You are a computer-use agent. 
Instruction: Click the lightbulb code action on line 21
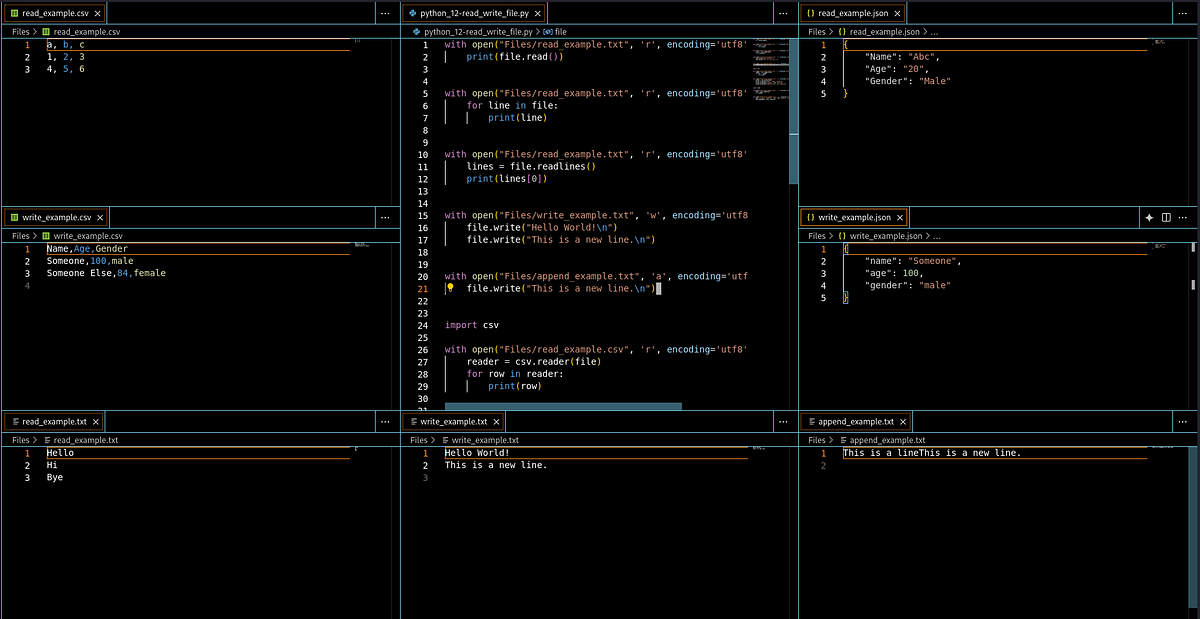coord(450,288)
